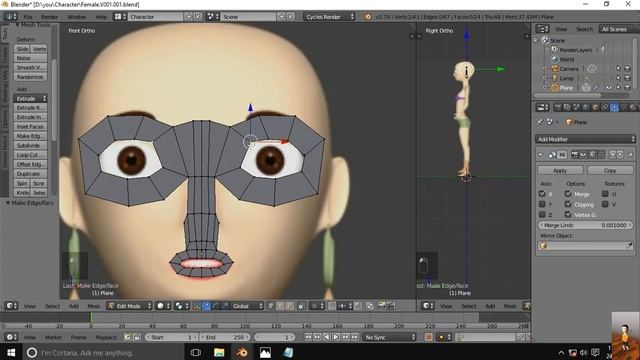The width and height of the screenshot is (640, 360).
Task: Add a new screen layout next to Character
Action: 189,17
